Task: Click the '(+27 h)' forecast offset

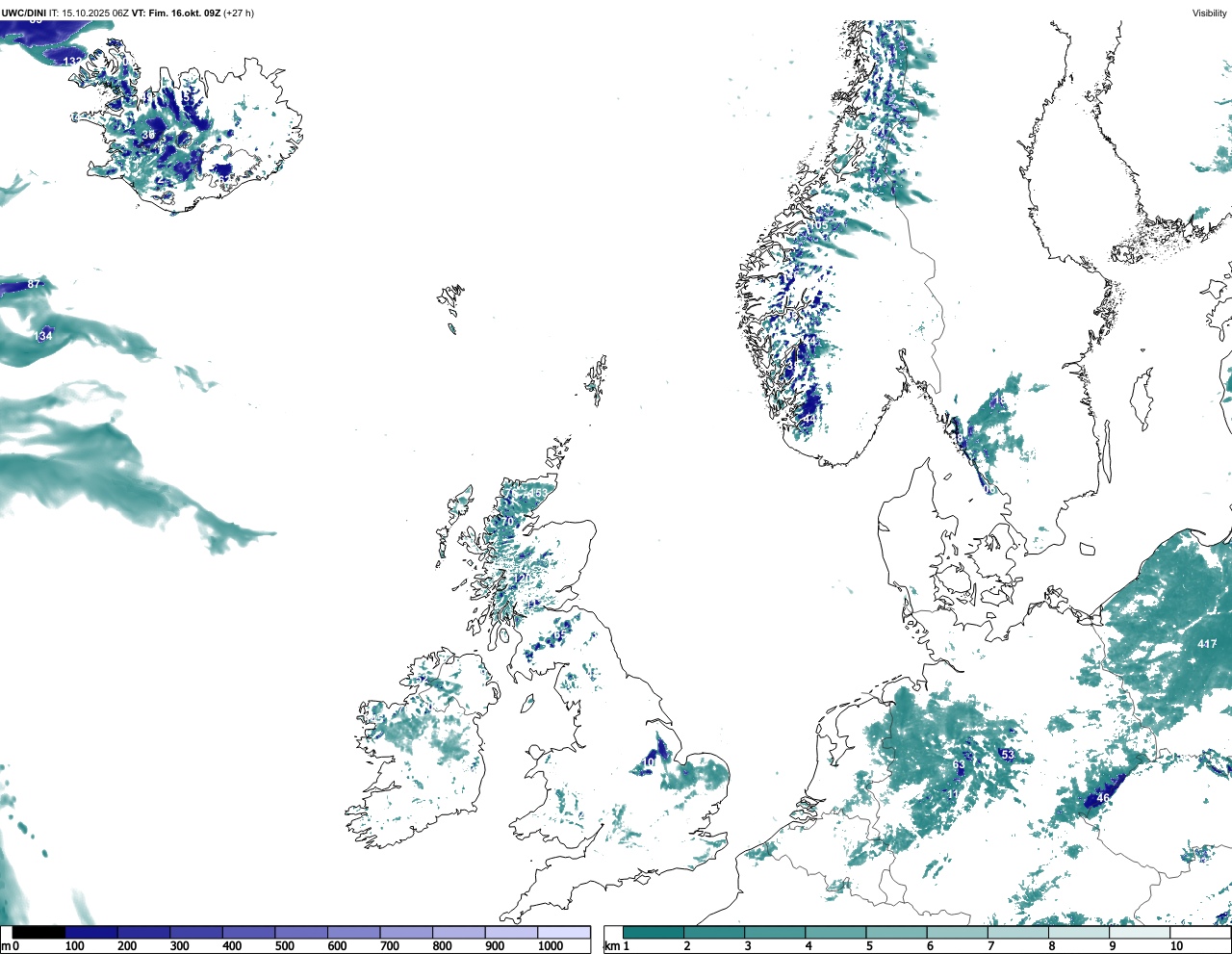Action: (x=239, y=13)
